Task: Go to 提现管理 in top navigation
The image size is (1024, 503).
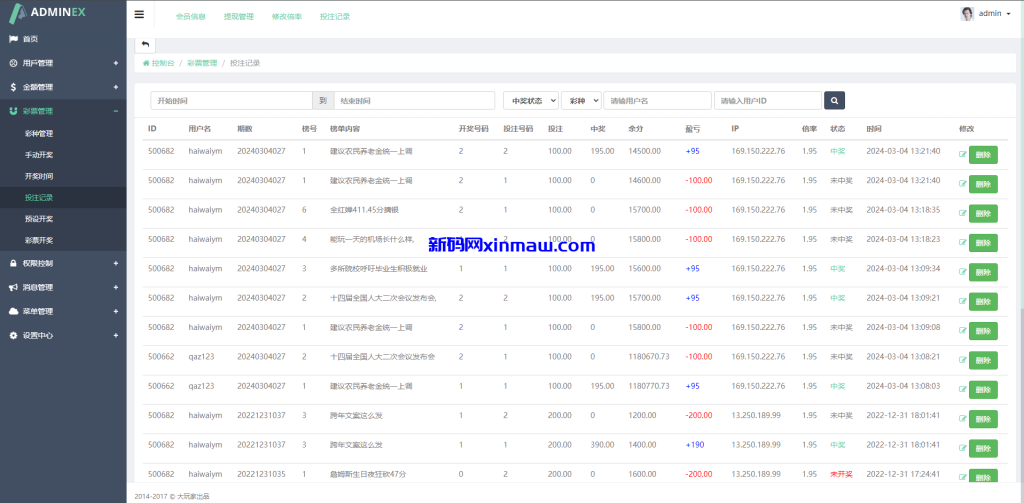Action: [x=238, y=17]
